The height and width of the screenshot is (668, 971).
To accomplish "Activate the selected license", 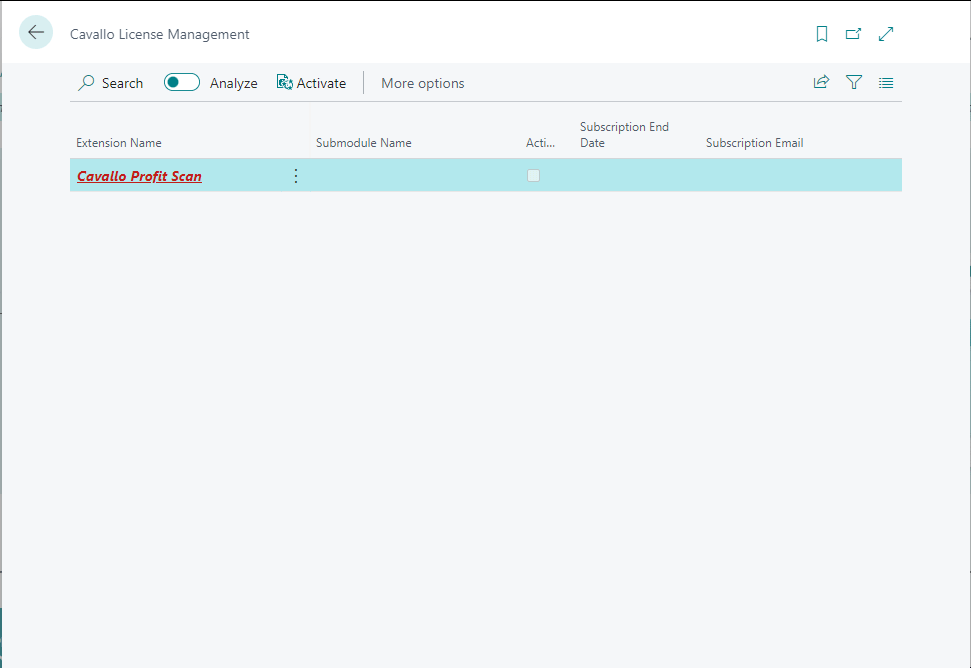I will (x=311, y=83).
